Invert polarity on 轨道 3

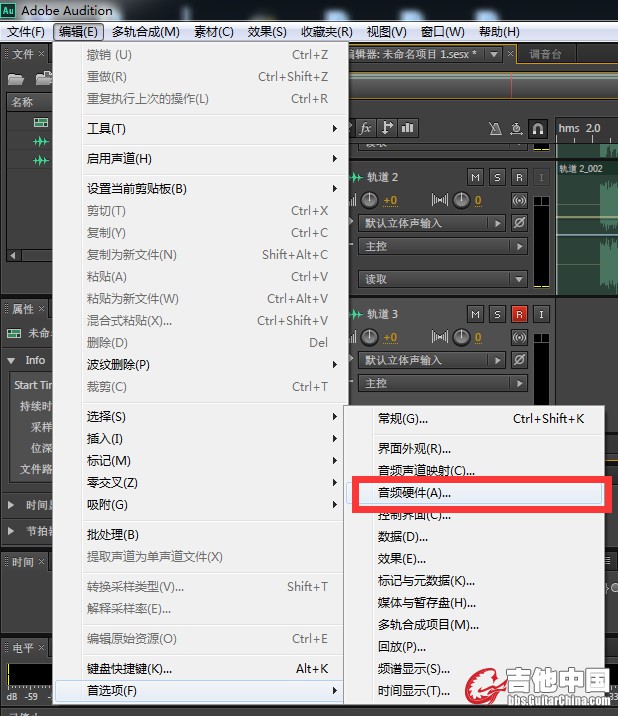click(x=519, y=360)
